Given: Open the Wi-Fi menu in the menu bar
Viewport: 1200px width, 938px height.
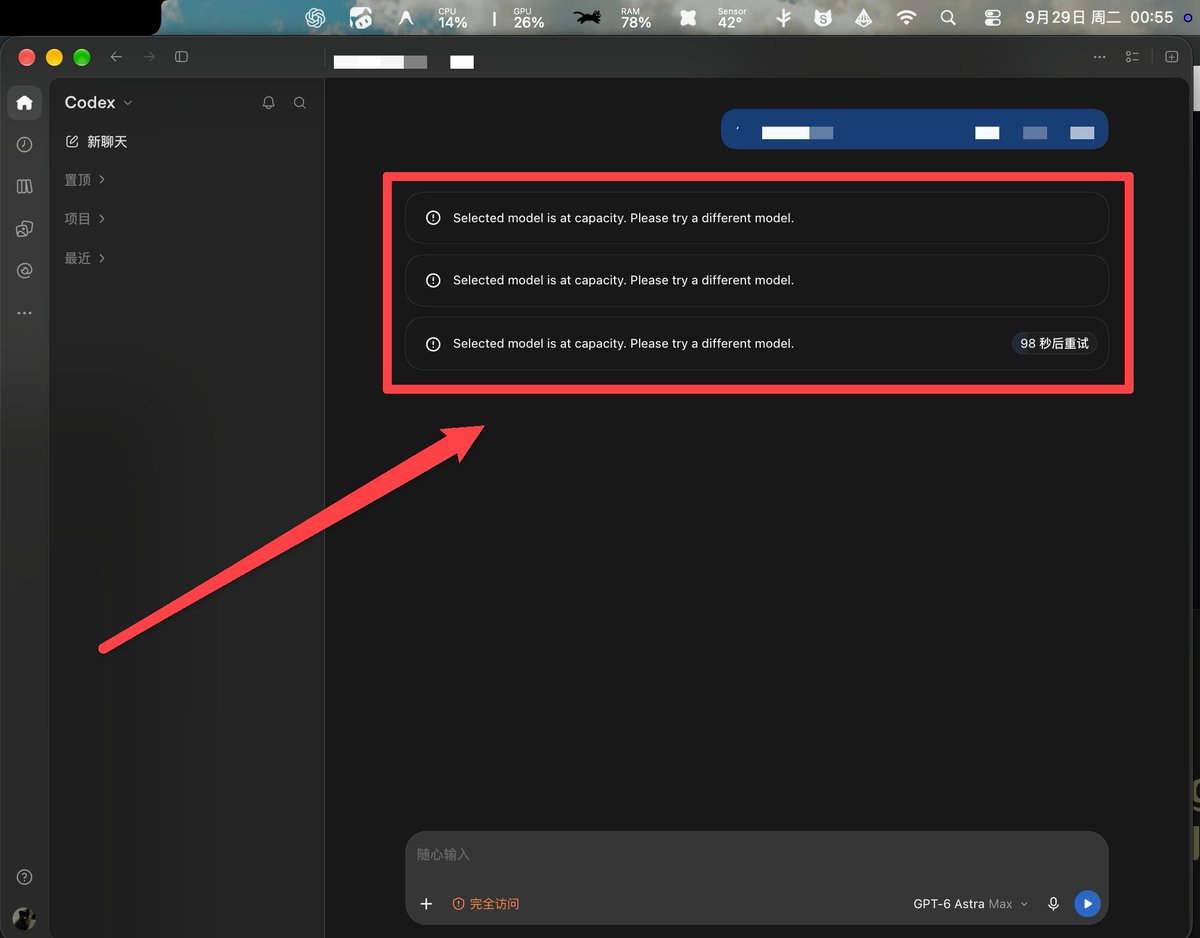Looking at the screenshot, I should pyautogui.click(x=906, y=17).
